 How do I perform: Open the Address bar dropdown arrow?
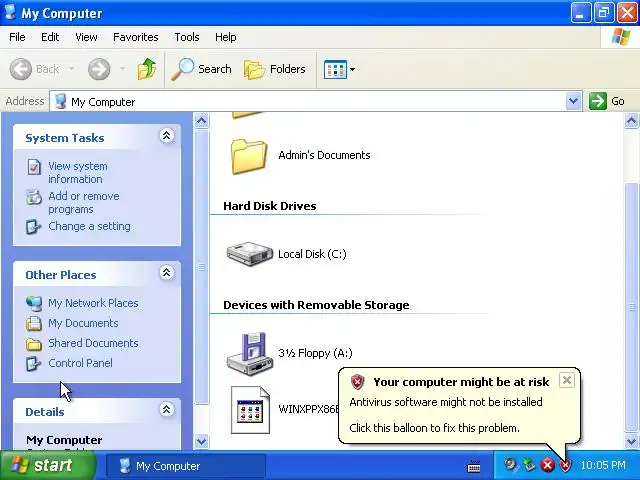click(x=573, y=101)
